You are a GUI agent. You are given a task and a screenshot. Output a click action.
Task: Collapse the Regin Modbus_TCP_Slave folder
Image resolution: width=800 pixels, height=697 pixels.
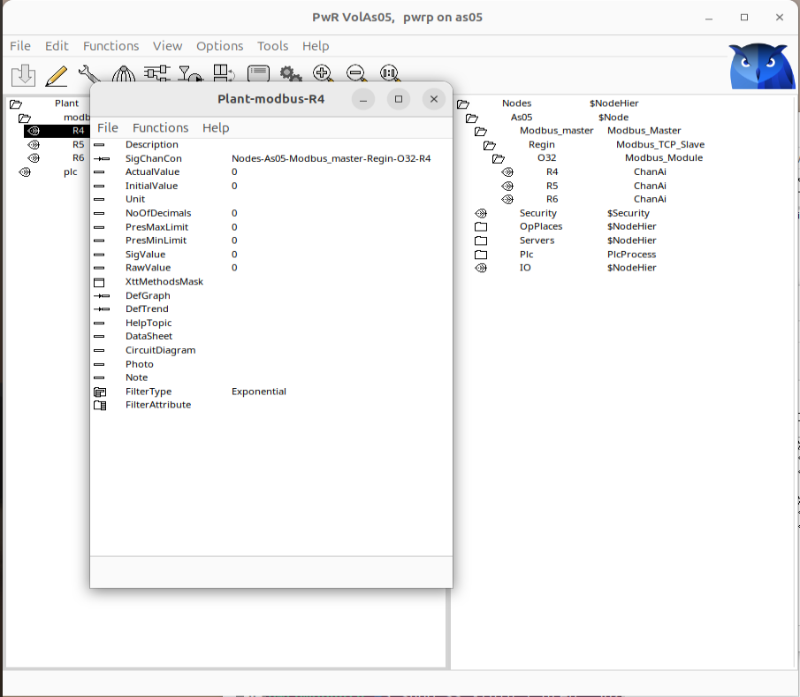(489, 145)
